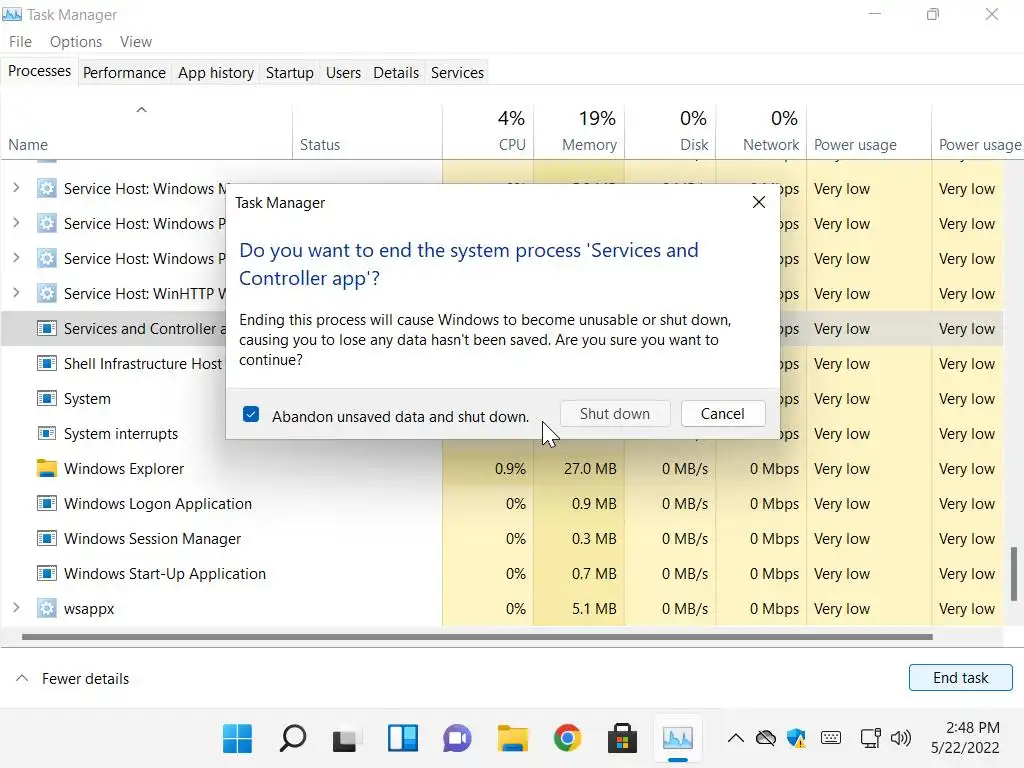Select wsappx memory value 5.1 MB
Viewport: 1024px width, 768px height.
[594, 609]
